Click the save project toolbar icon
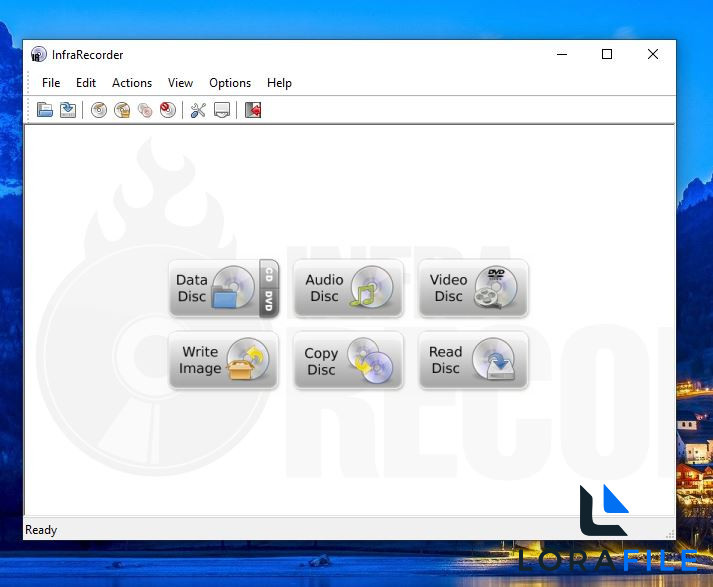 coord(68,110)
